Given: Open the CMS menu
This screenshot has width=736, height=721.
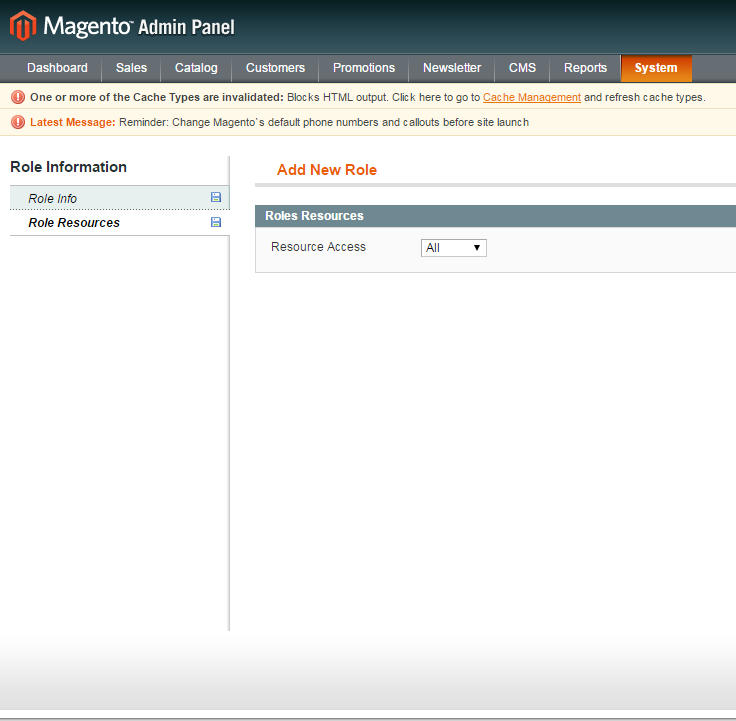Looking at the screenshot, I should point(522,68).
